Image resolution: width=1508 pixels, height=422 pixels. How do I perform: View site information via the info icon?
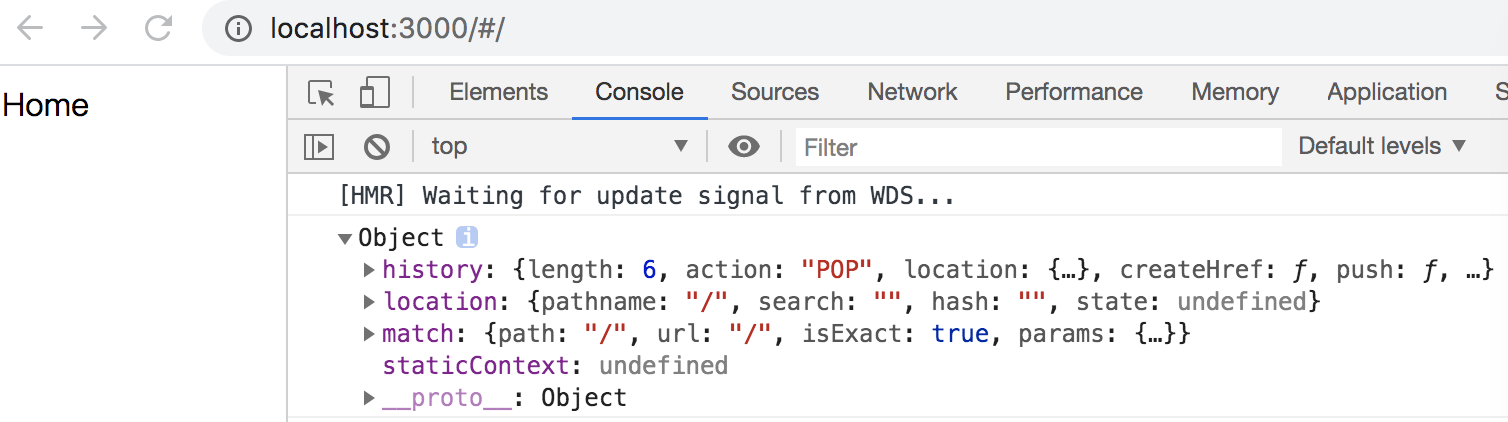(x=238, y=29)
